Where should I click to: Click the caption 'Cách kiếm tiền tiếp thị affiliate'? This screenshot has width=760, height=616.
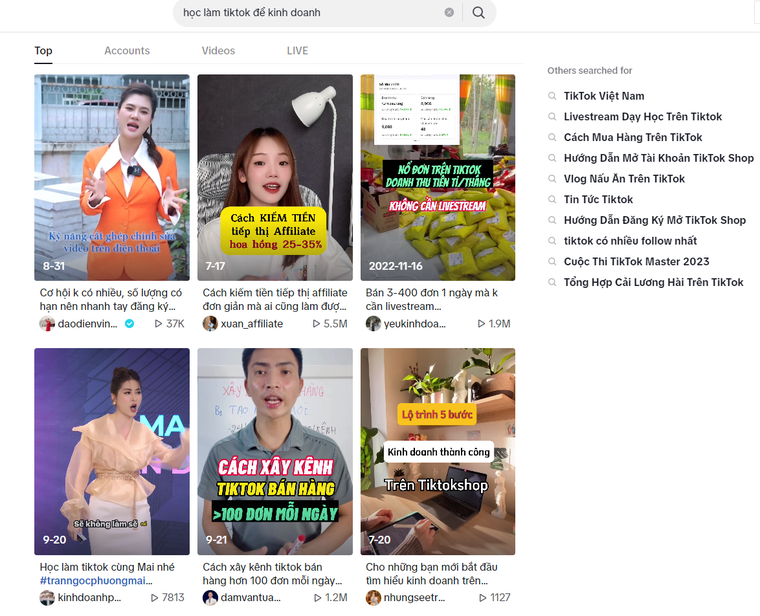tap(275, 293)
